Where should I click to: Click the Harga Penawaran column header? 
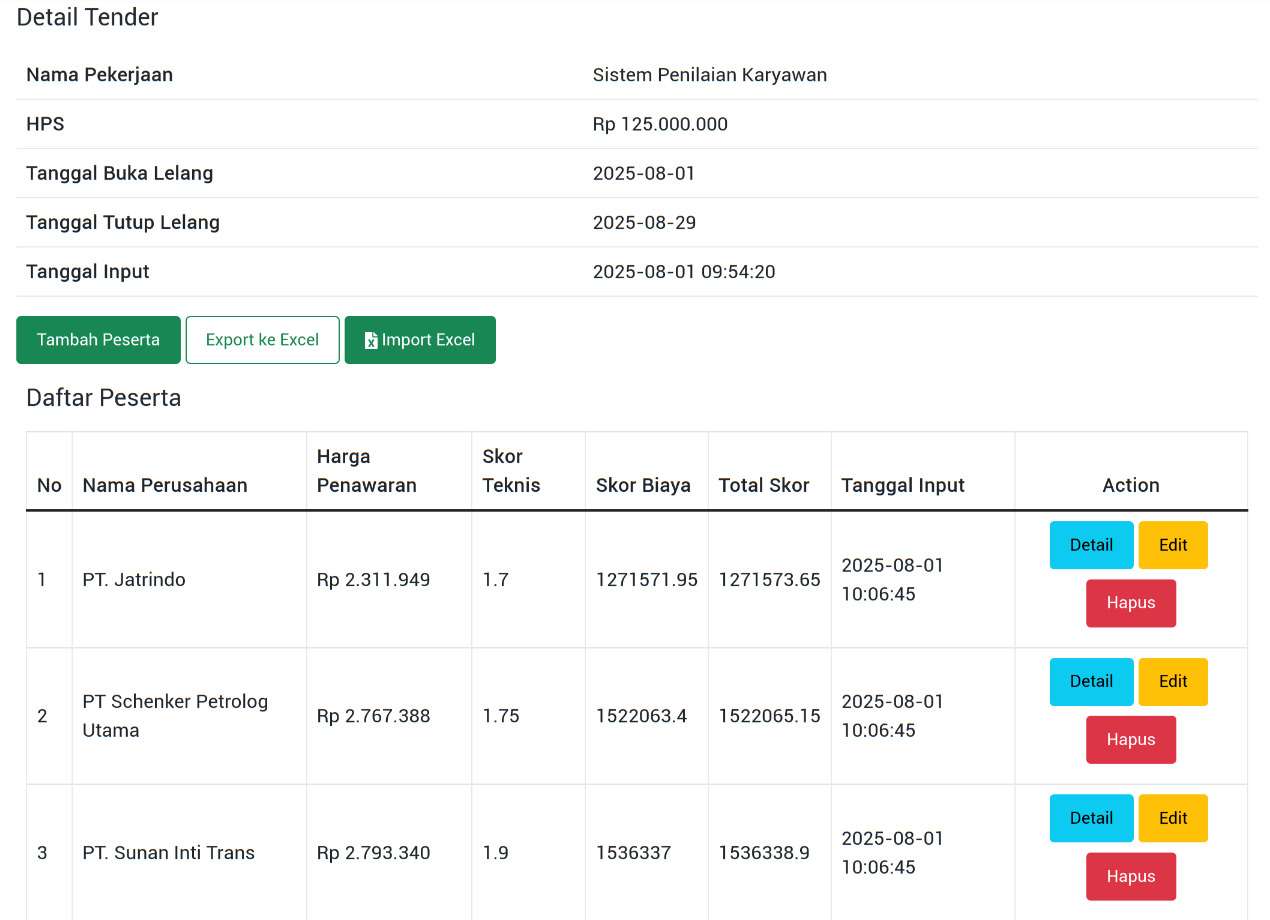click(x=367, y=471)
